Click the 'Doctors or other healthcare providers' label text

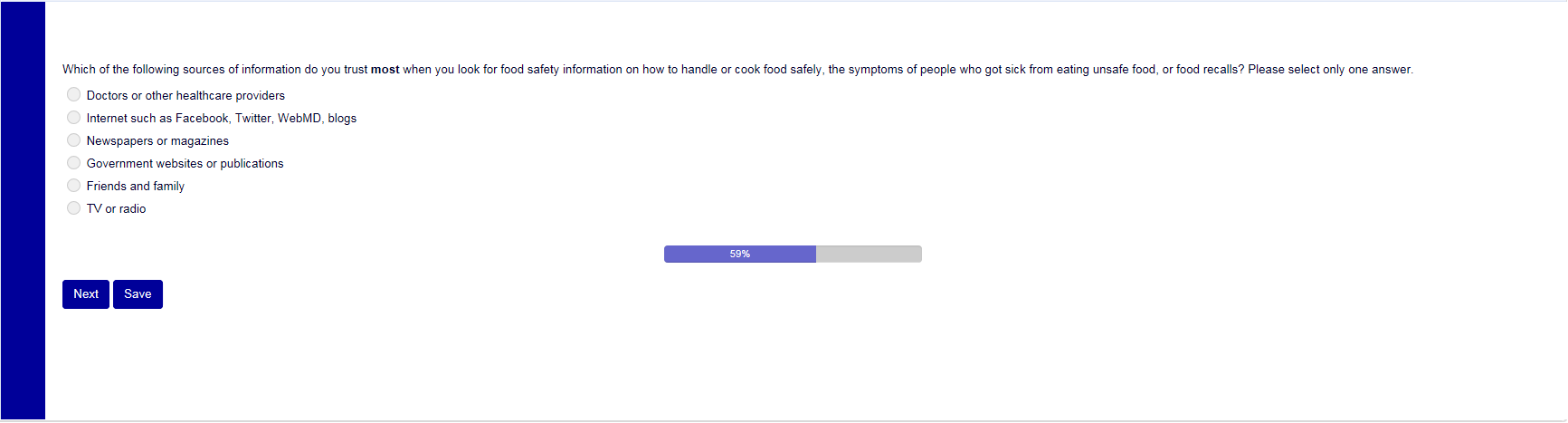185,95
